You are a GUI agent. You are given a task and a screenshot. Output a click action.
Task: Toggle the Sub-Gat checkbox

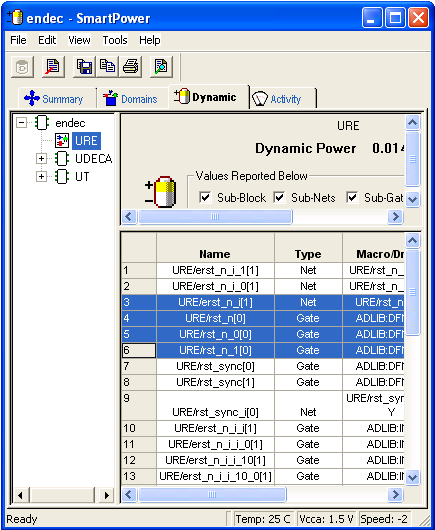[352, 197]
